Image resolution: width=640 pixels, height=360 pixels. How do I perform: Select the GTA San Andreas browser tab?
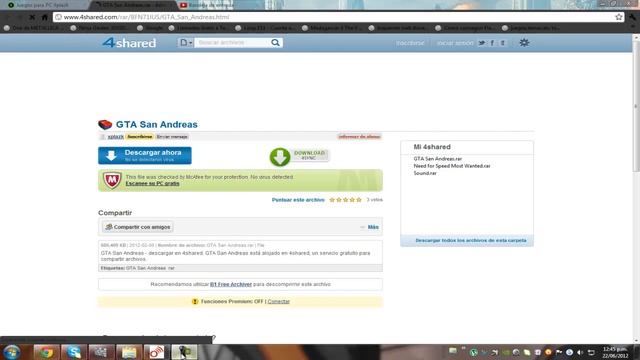[133, 5]
